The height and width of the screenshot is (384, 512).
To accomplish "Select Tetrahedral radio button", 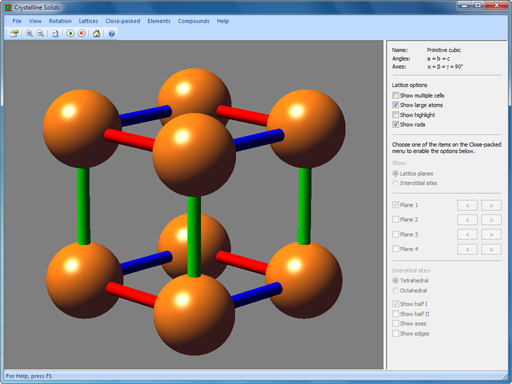I will pos(395,280).
